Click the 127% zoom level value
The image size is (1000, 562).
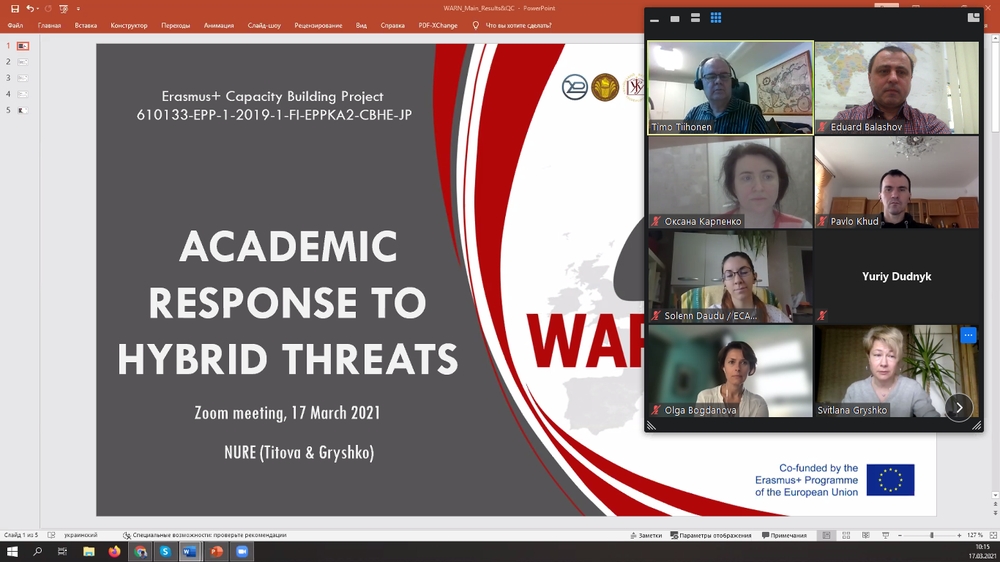pos(974,535)
